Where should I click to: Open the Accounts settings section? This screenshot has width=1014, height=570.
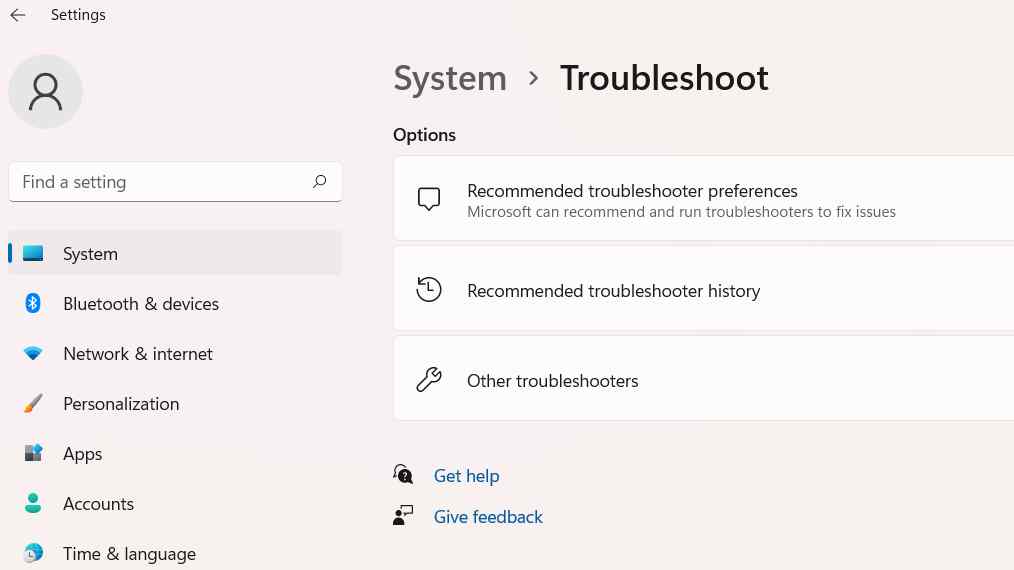(175, 503)
